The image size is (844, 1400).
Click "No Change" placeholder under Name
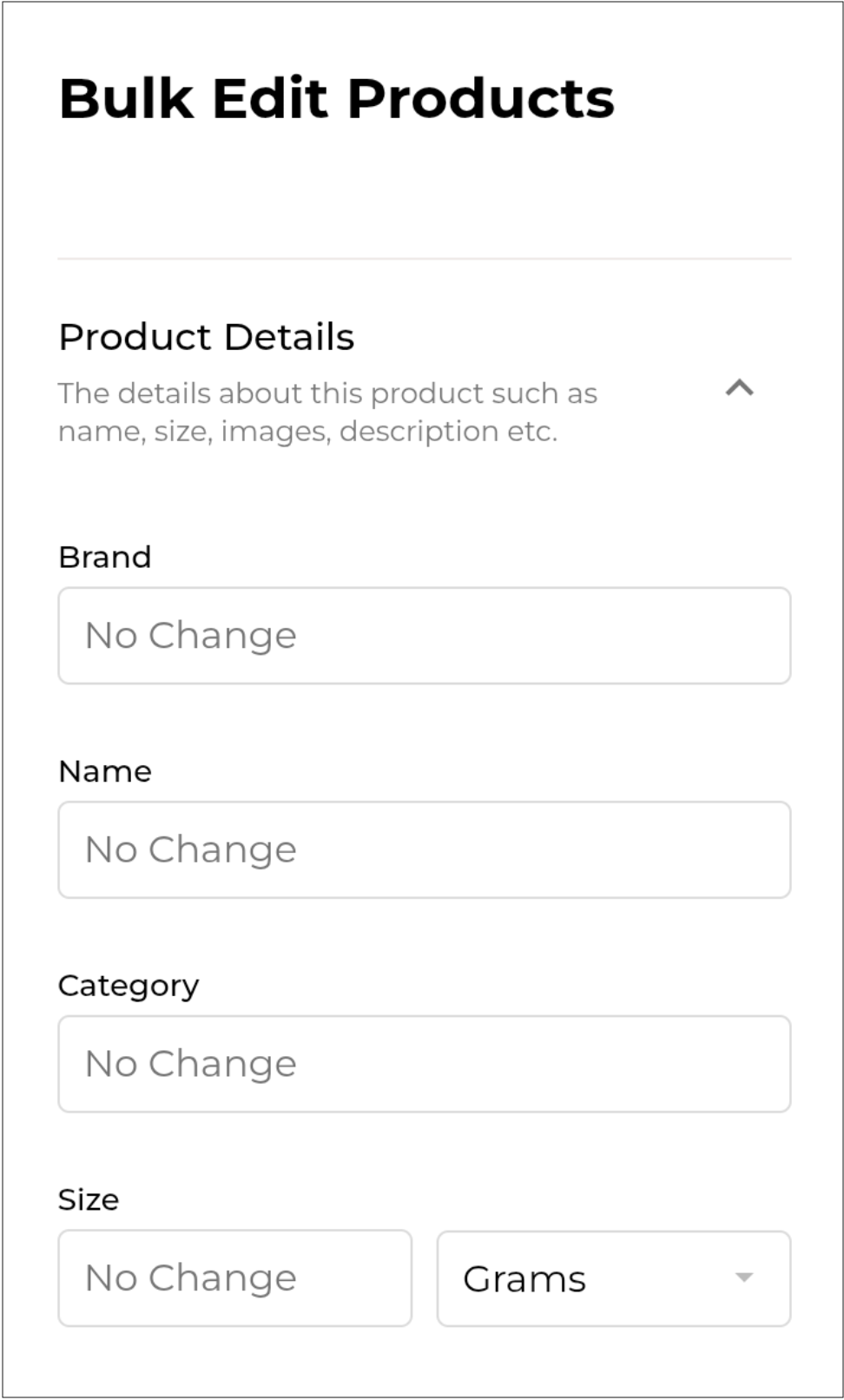(190, 849)
